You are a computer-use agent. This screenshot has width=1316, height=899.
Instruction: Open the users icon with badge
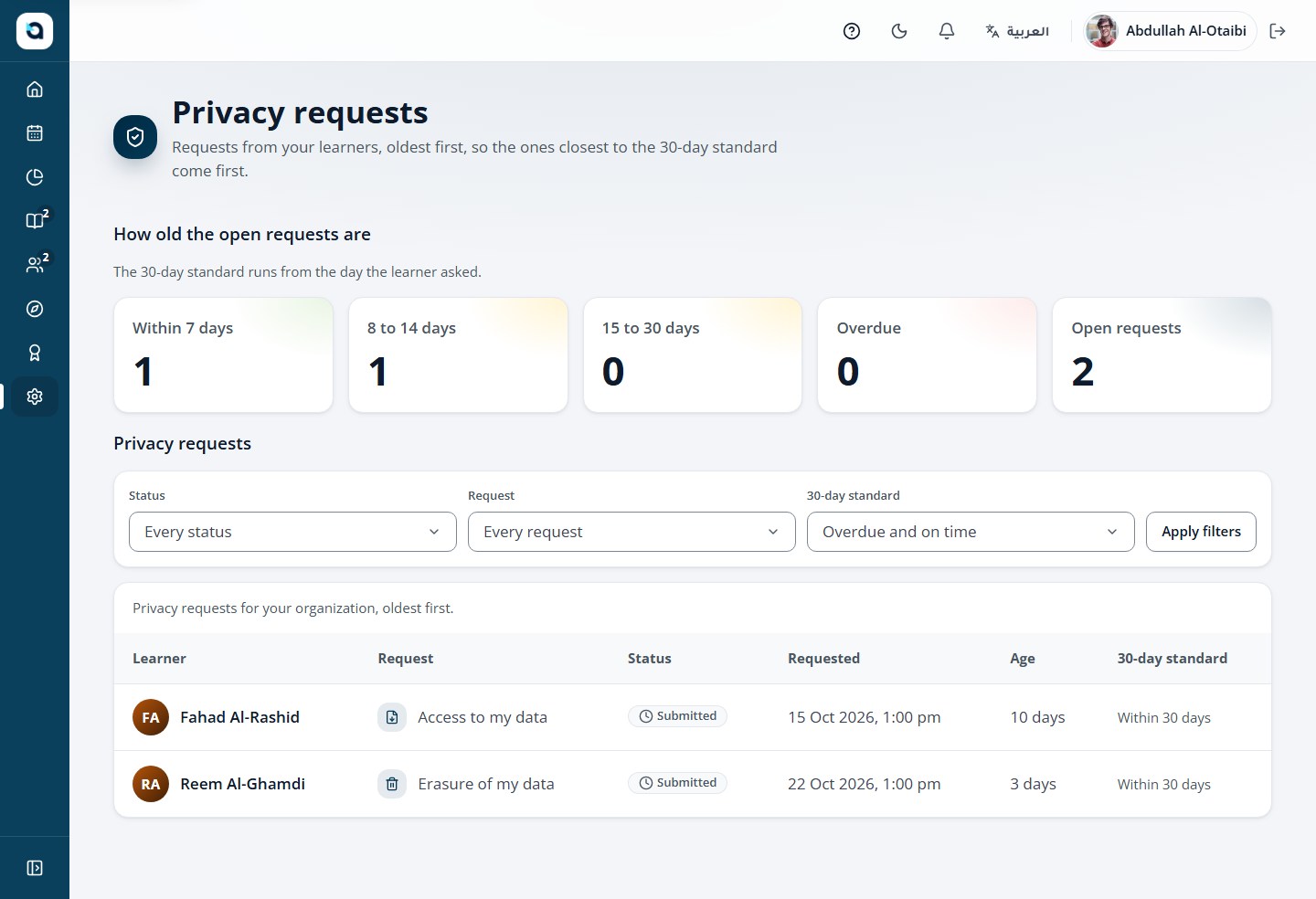(35, 264)
